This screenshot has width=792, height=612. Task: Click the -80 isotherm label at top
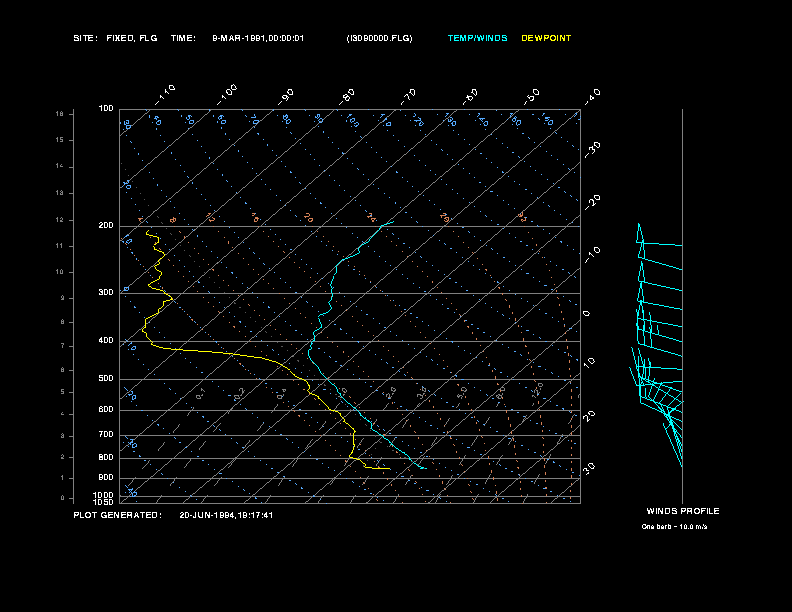pos(347,97)
